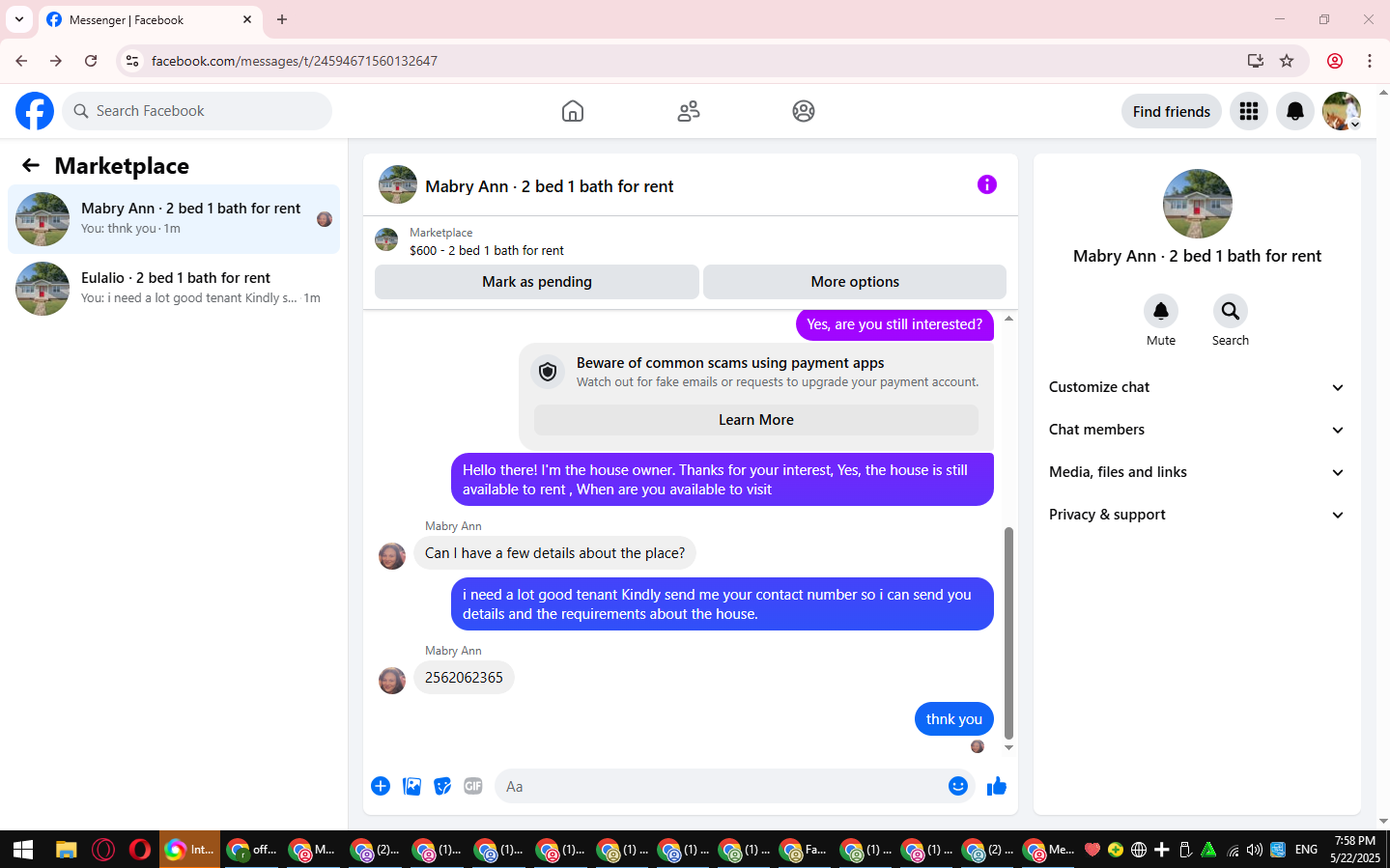1390x868 pixels.
Task: Click the Find friends button
Action: [1172, 111]
